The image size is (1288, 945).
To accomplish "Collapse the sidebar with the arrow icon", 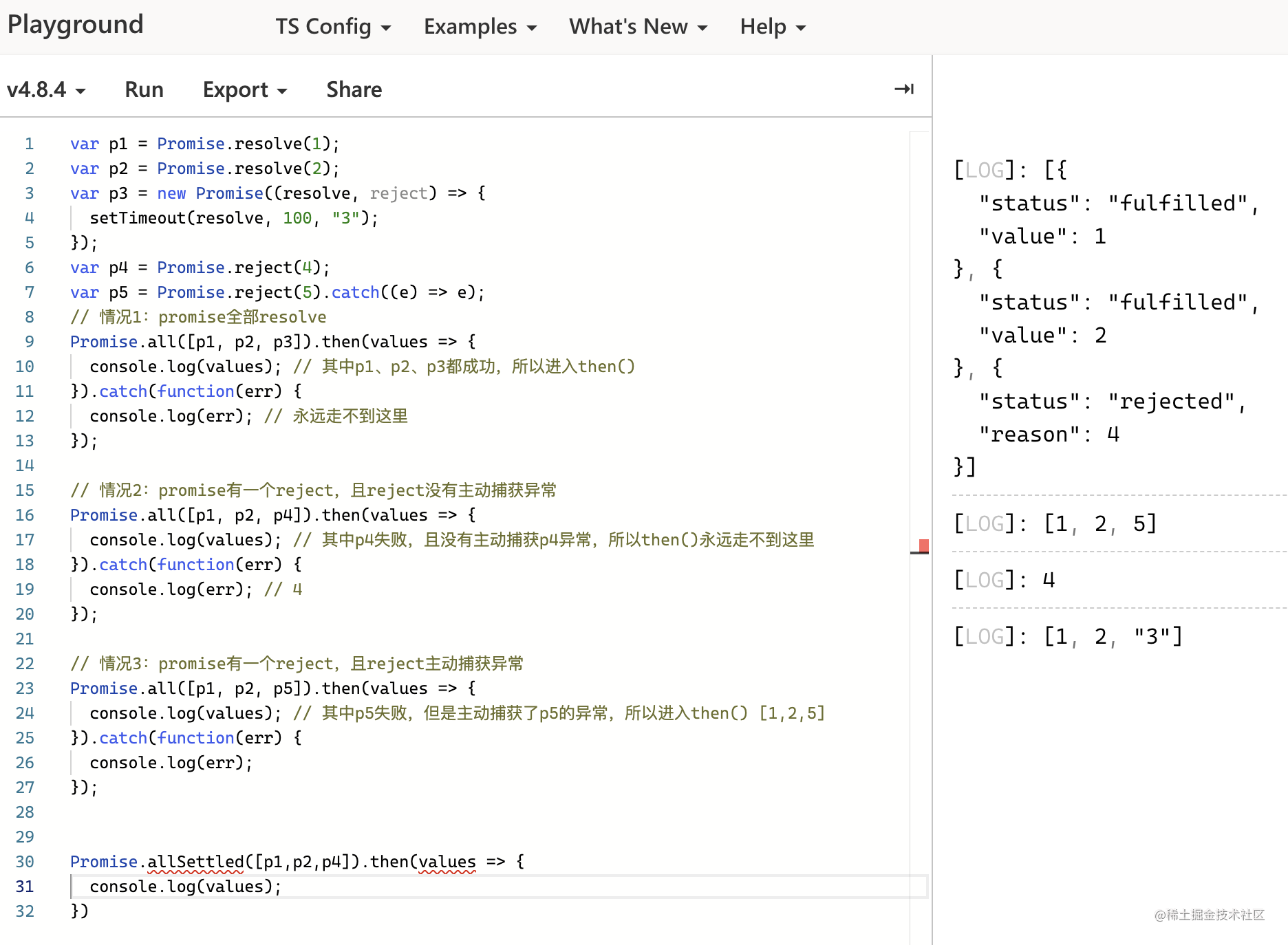I will tap(903, 89).
